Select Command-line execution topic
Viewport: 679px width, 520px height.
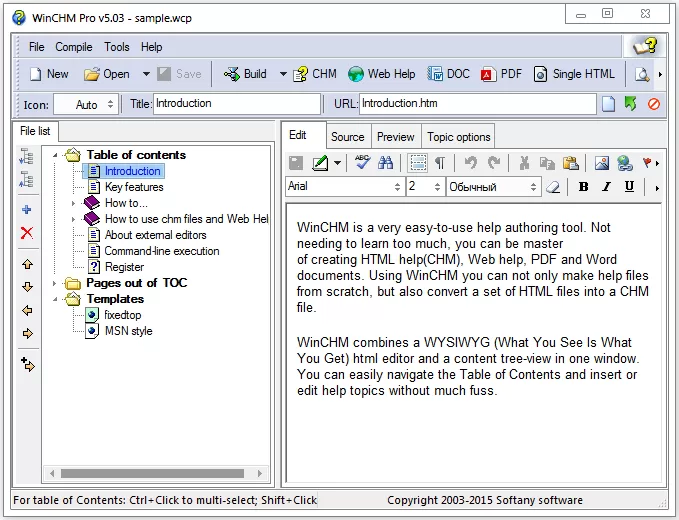tap(162, 251)
